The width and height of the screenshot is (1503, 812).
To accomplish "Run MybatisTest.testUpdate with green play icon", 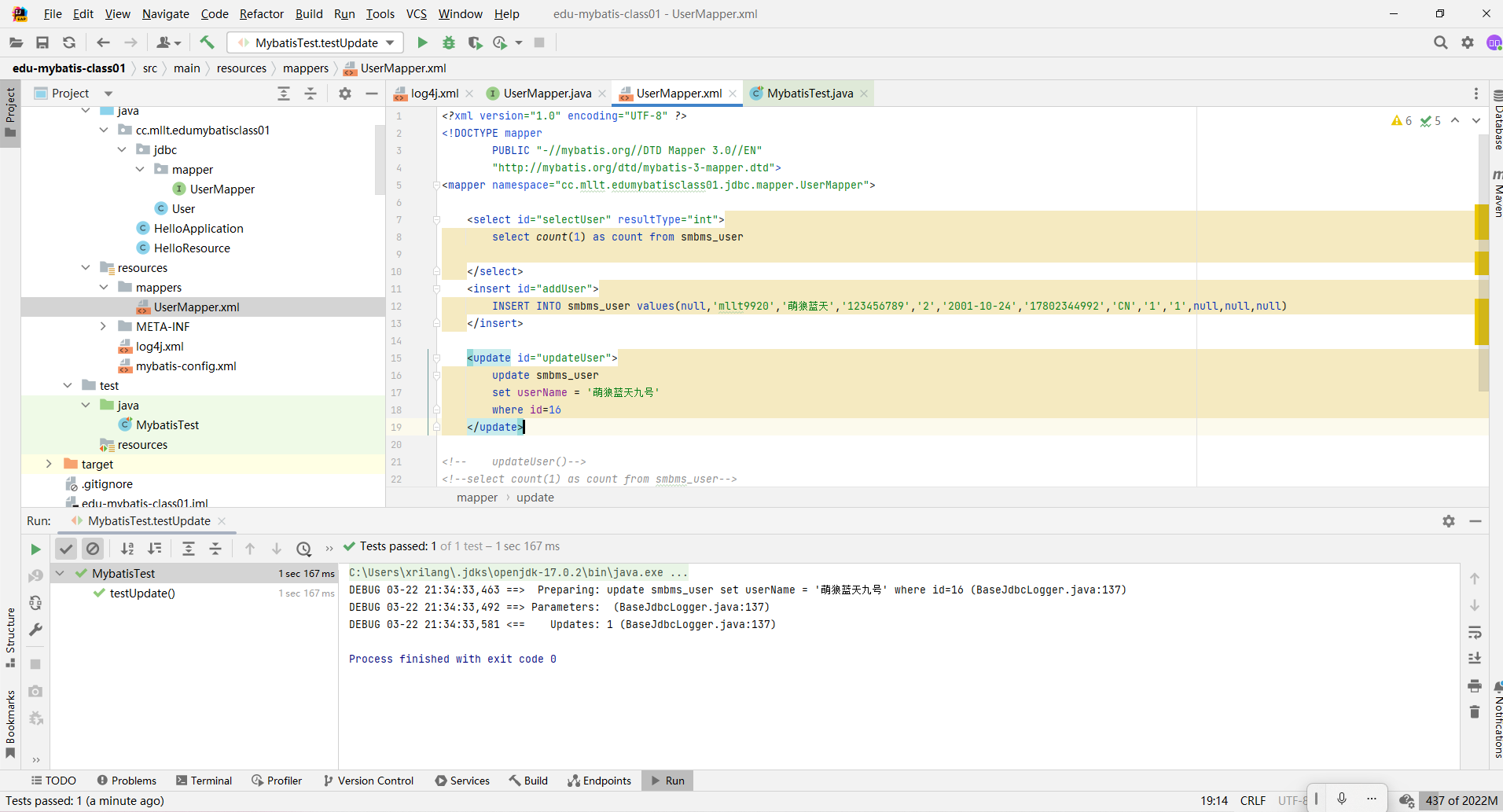I will (422, 42).
